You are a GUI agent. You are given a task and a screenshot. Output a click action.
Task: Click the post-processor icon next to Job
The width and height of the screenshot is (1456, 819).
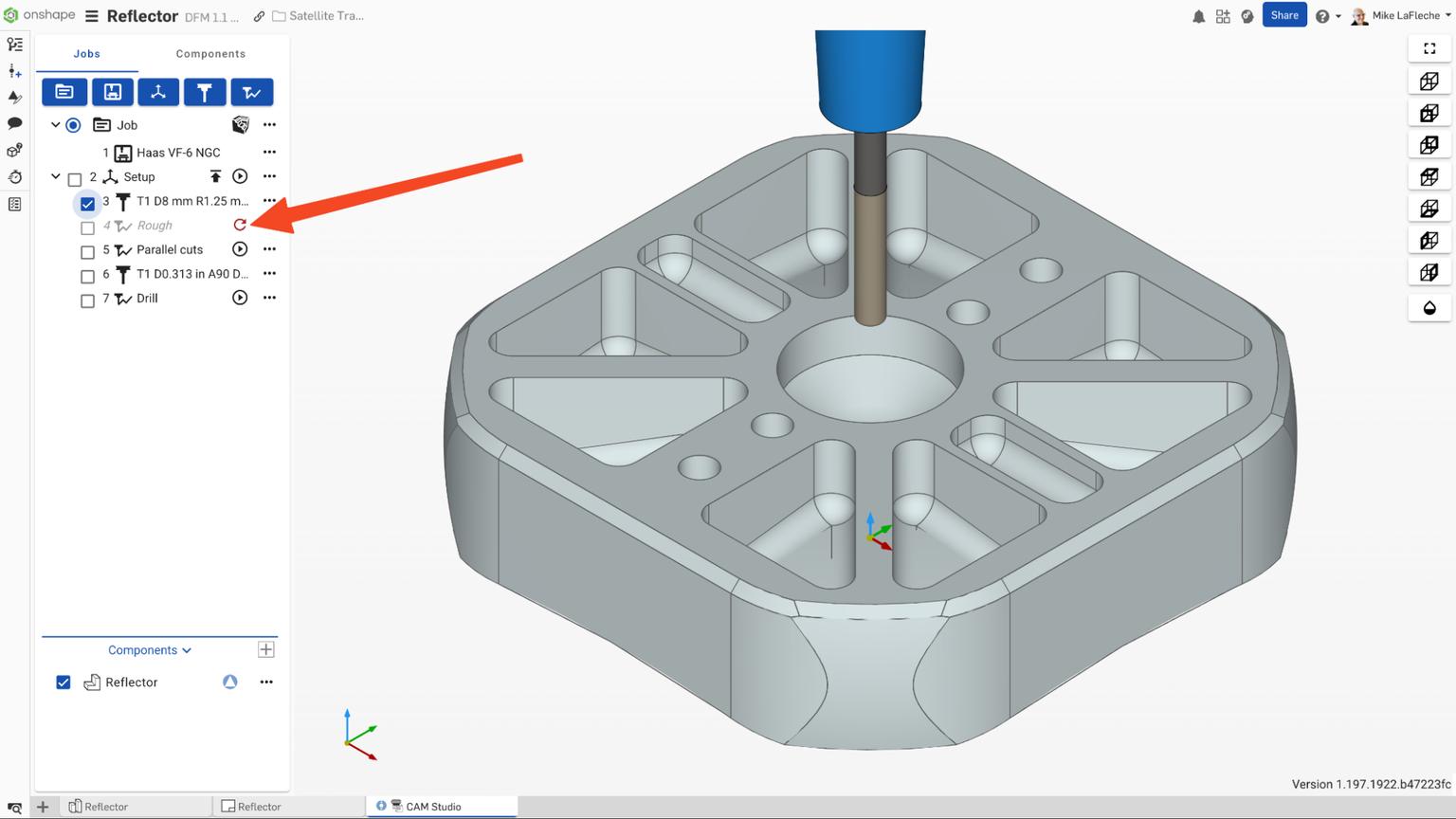point(240,124)
